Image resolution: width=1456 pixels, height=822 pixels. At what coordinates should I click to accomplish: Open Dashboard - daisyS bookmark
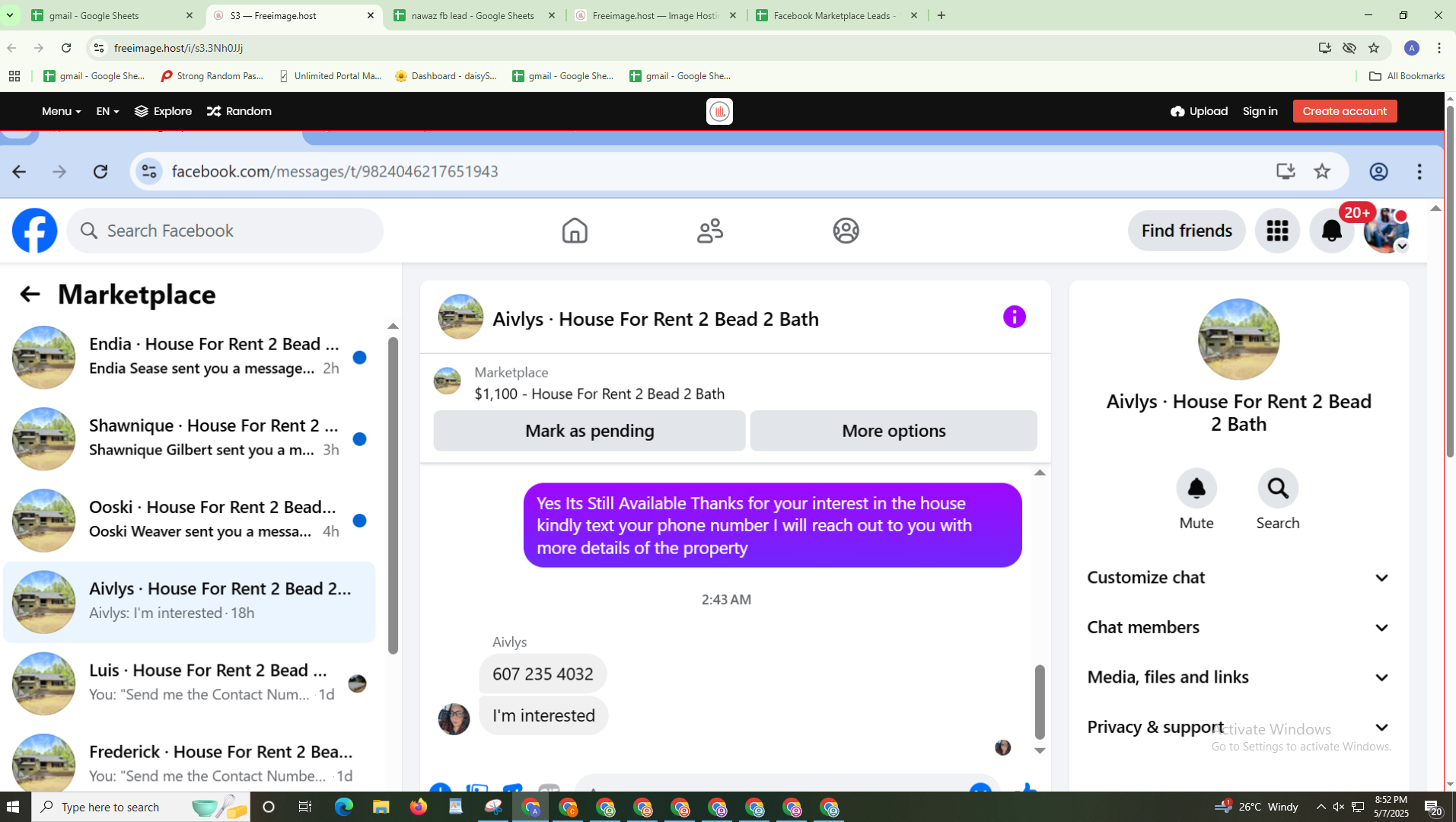[x=447, y=76]
